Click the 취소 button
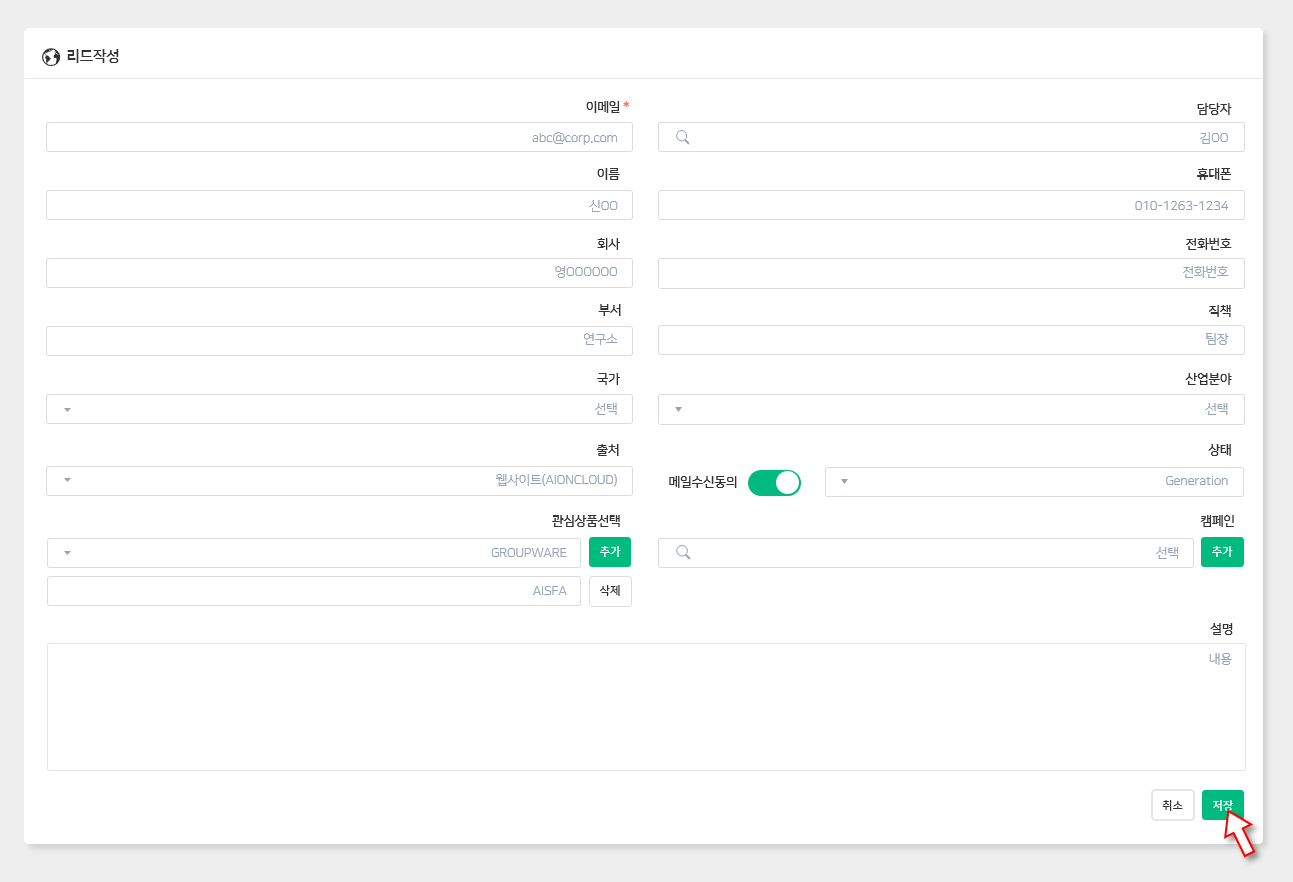Screen dimensions: 1293x882 (x=1172, y=805)
